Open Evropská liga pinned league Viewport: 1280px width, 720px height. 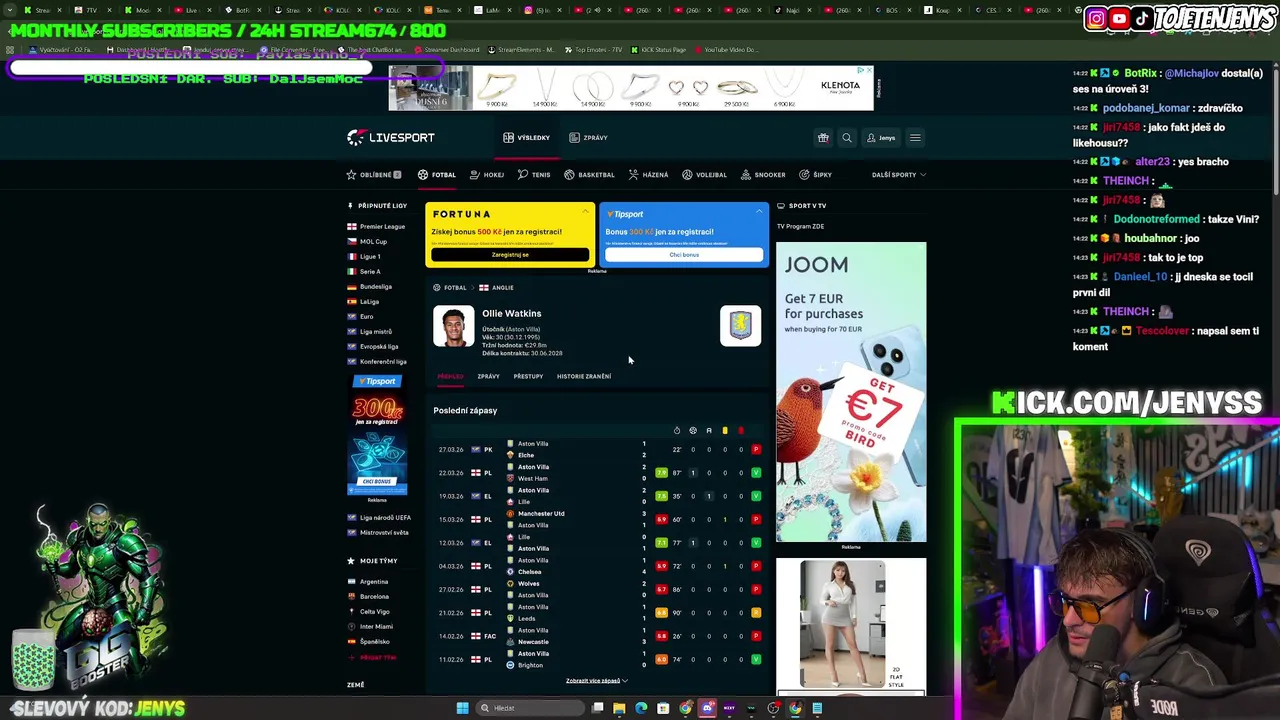click(x=372, y=347)
